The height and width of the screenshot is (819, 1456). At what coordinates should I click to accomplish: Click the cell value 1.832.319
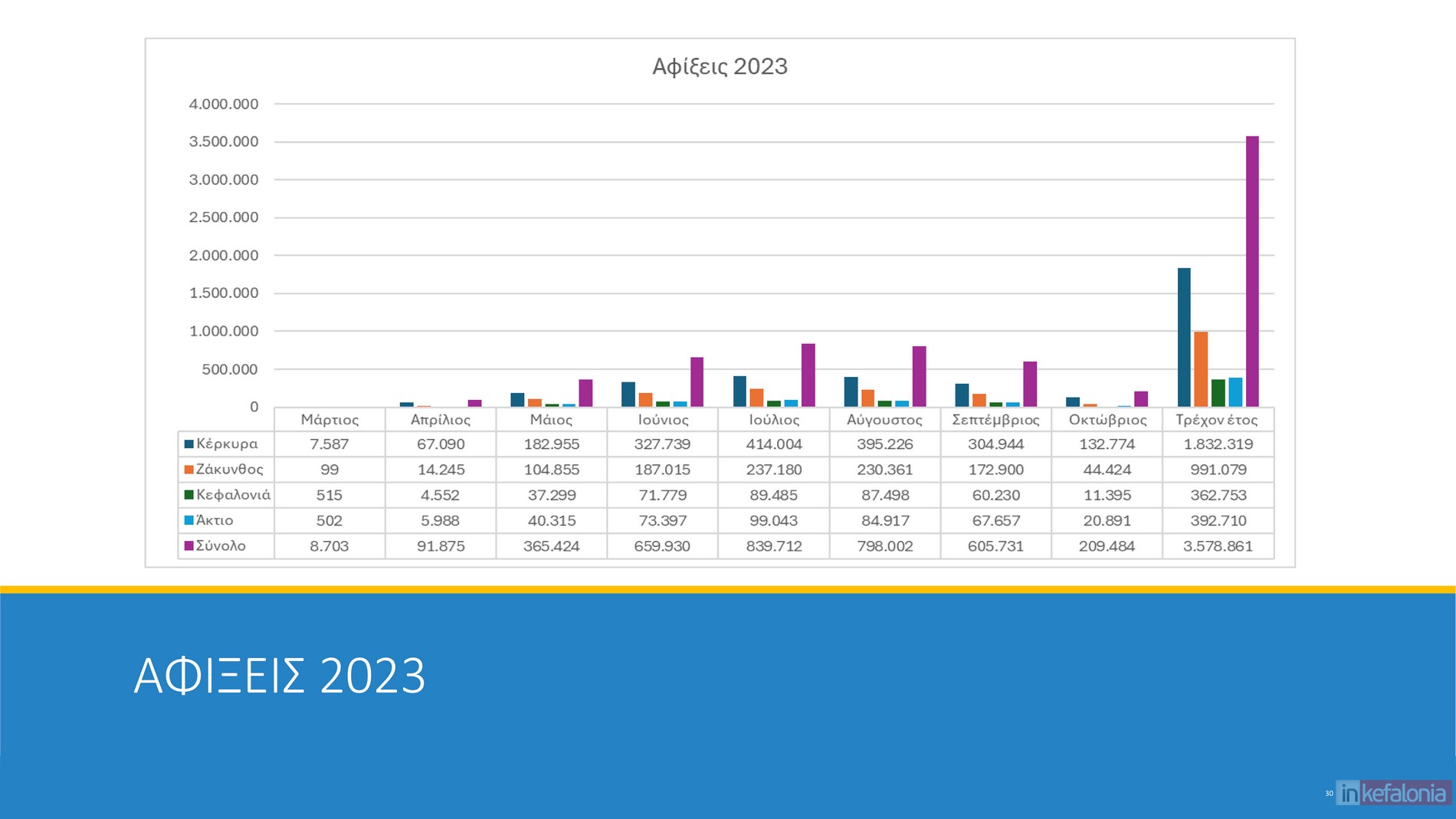[x=1218, y=444]
